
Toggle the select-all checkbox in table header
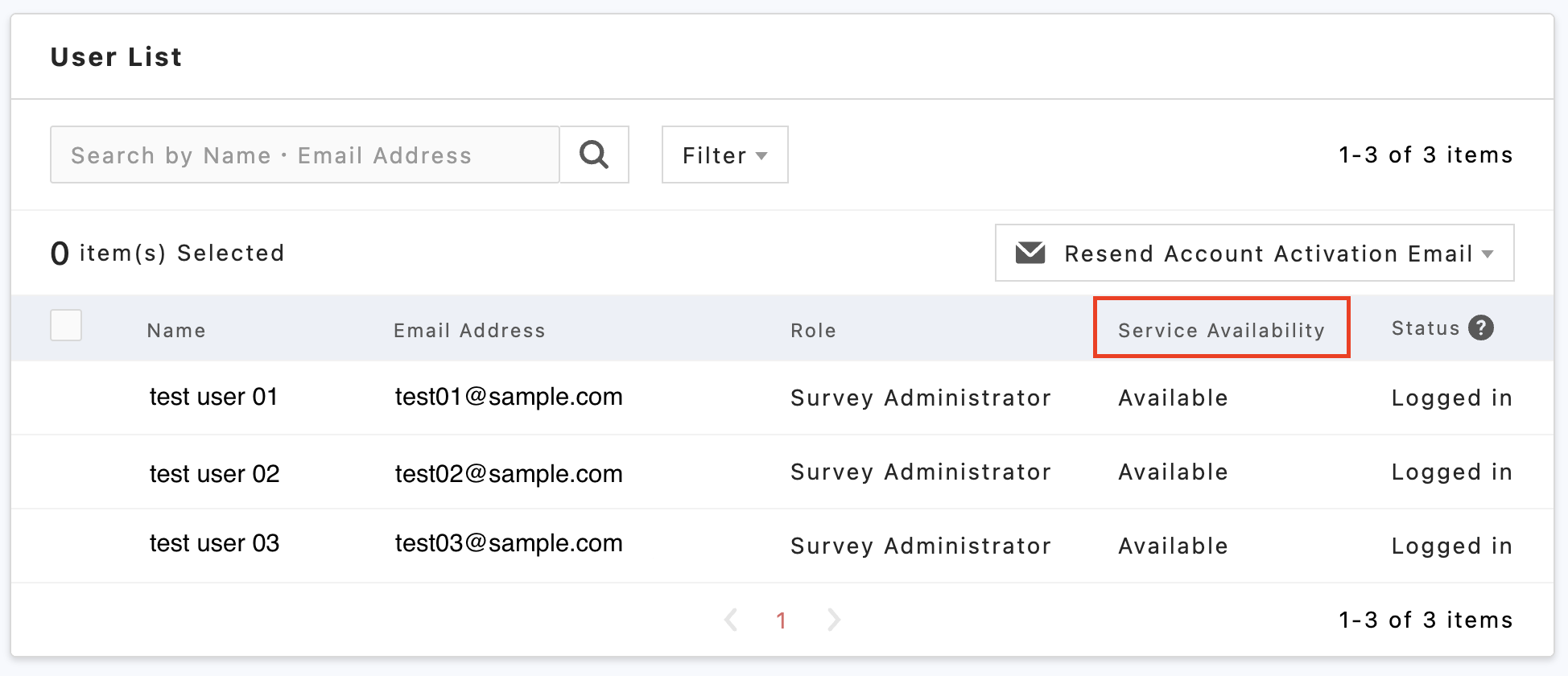[x=66, y=326]
